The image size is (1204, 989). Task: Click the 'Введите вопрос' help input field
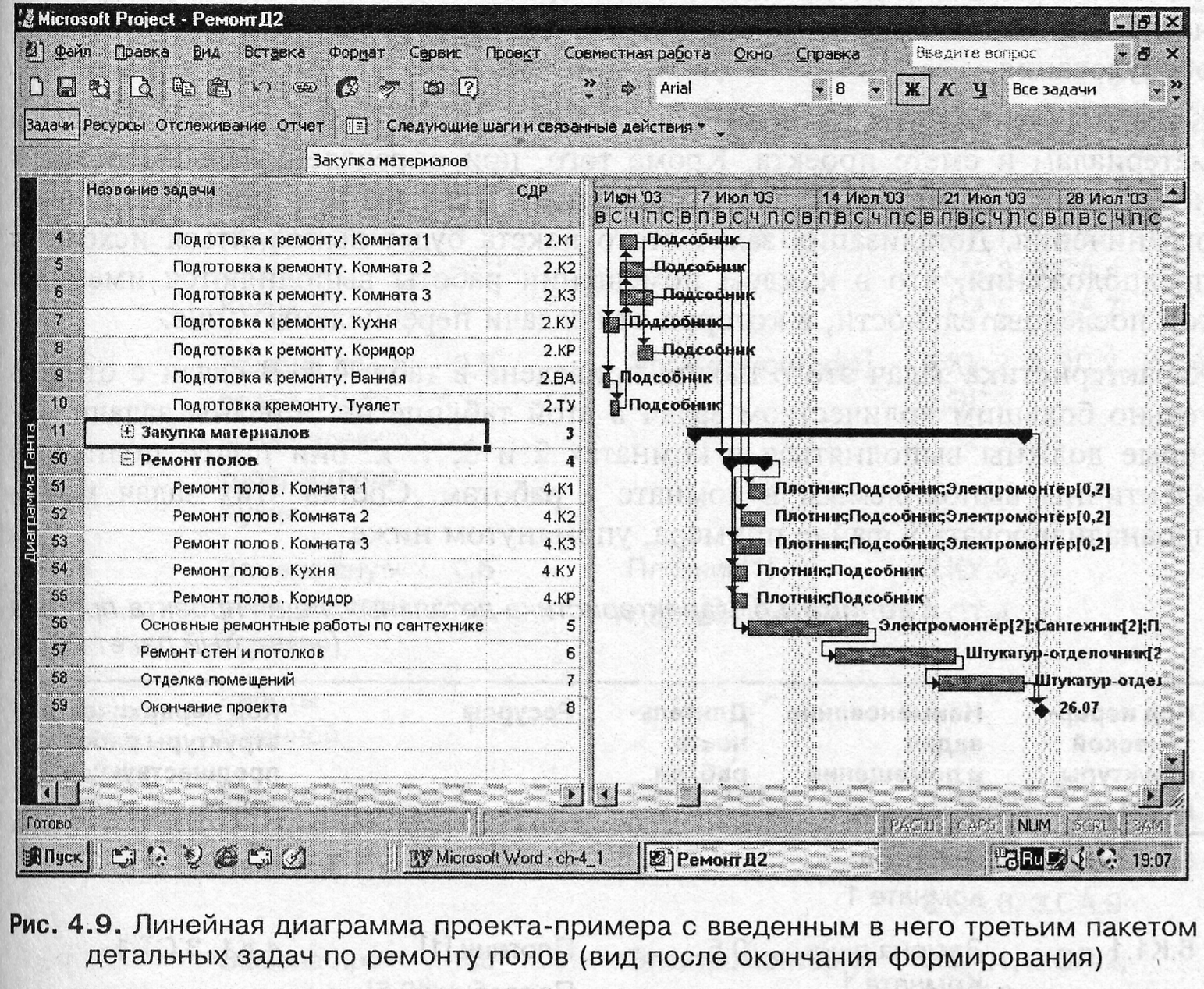pos(1012,54)
